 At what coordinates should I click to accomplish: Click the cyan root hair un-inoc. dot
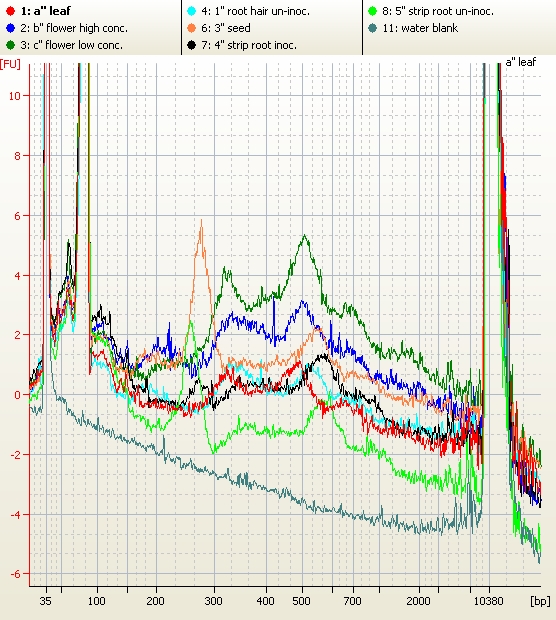click(x=191, y=11)
